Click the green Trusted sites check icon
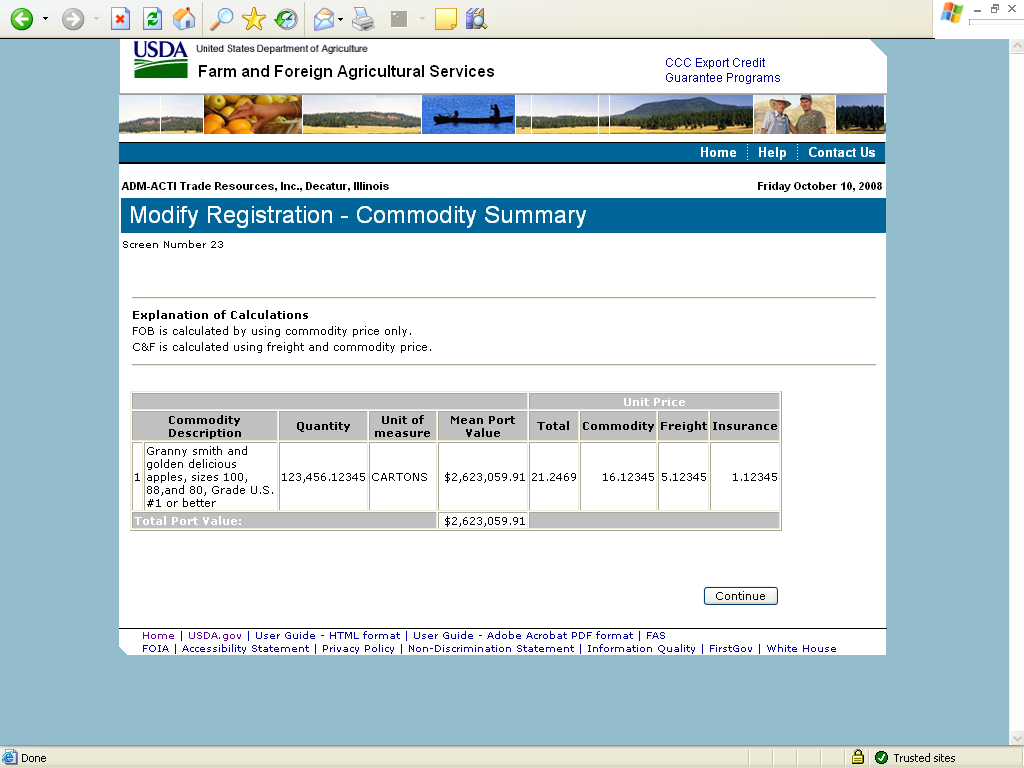 coord(881,758)
